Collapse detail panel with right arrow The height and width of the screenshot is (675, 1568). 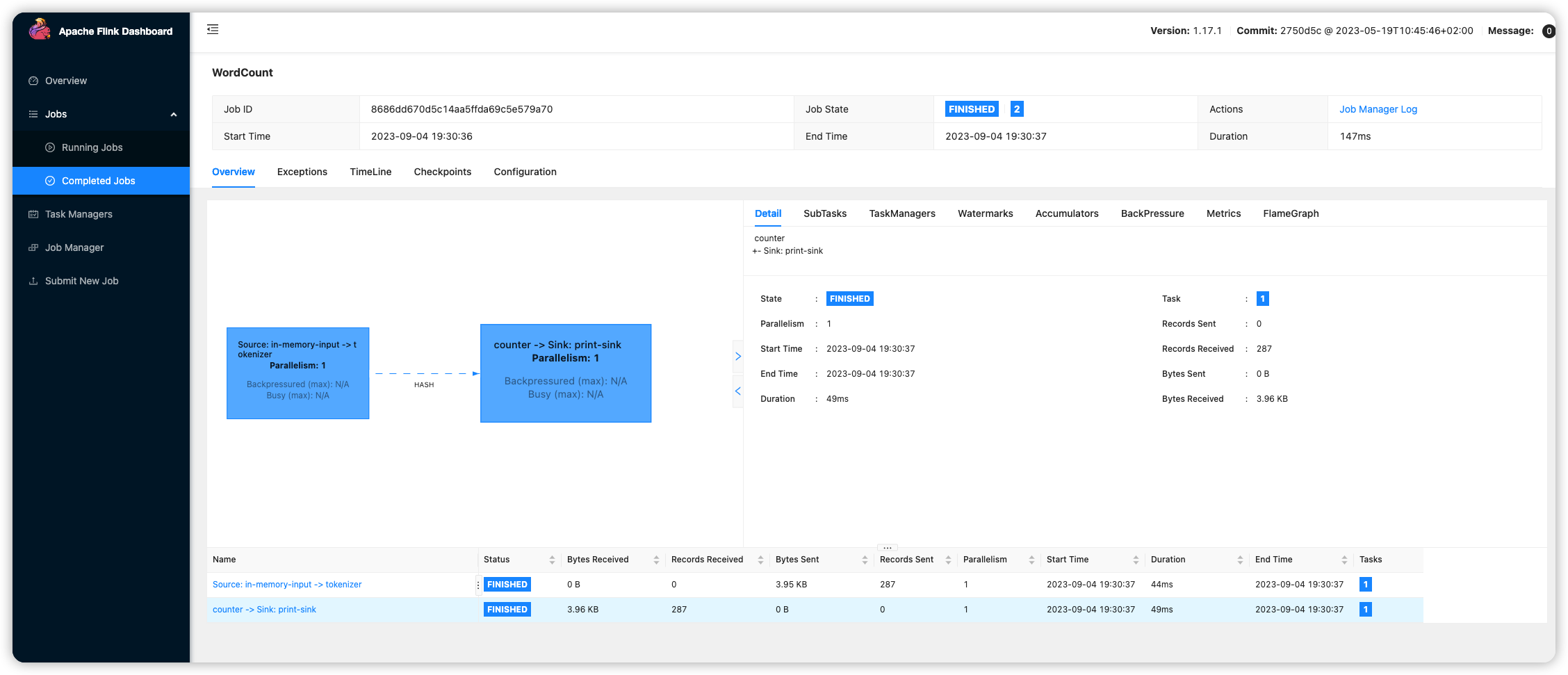pos(737,356)
